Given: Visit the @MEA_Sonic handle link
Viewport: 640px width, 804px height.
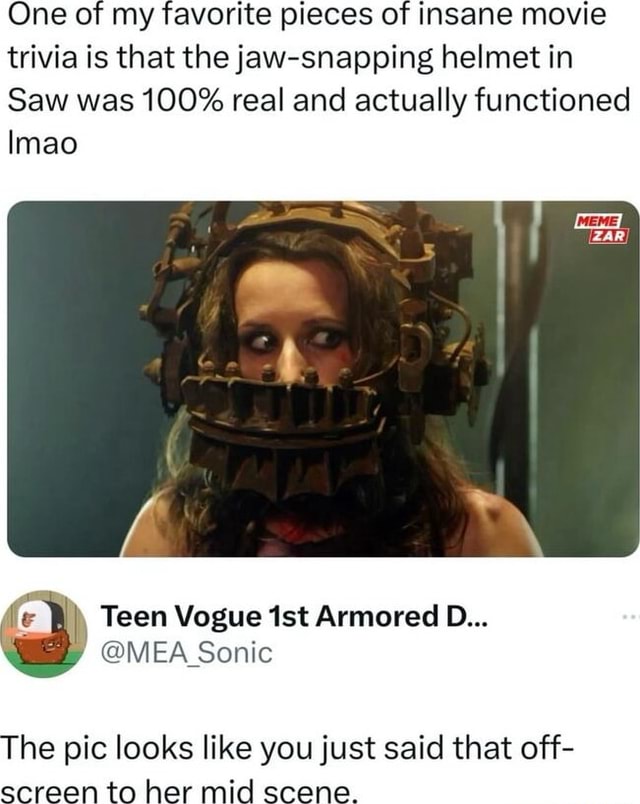Looking at the screenshot, I should [187, 652].
